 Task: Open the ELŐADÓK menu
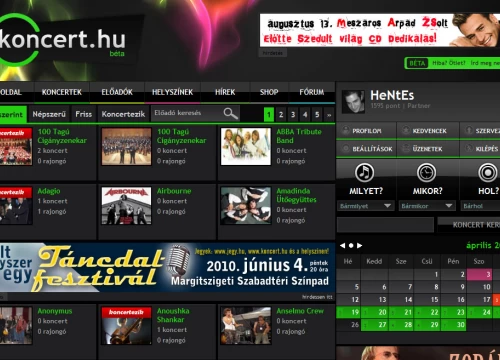(117, 92)
